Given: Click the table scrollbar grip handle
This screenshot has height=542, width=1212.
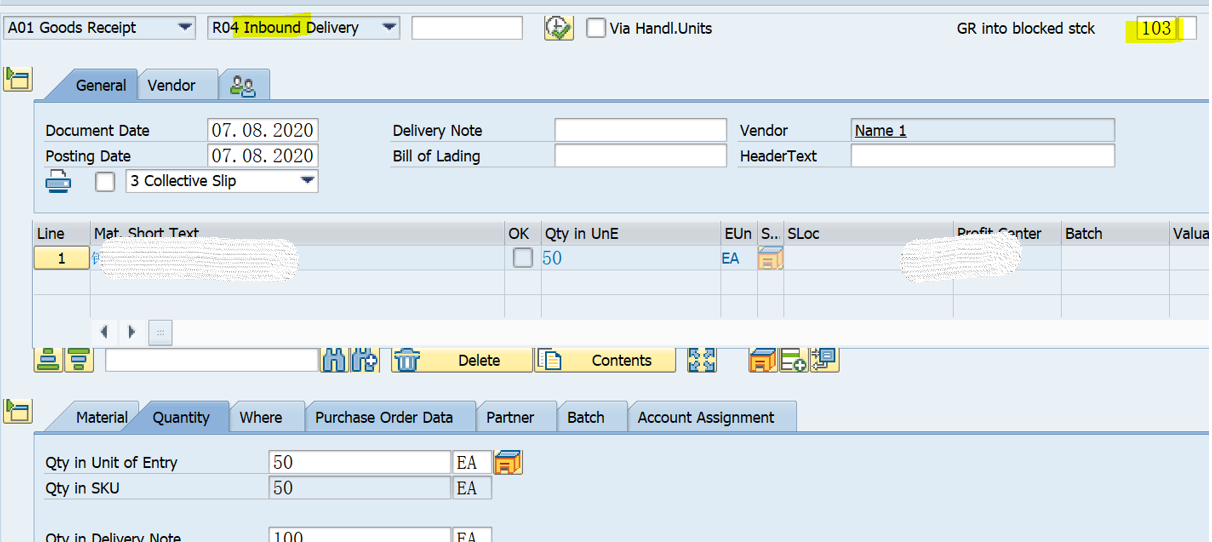Looking at the screenshot, I should click(x=160, y=332).
